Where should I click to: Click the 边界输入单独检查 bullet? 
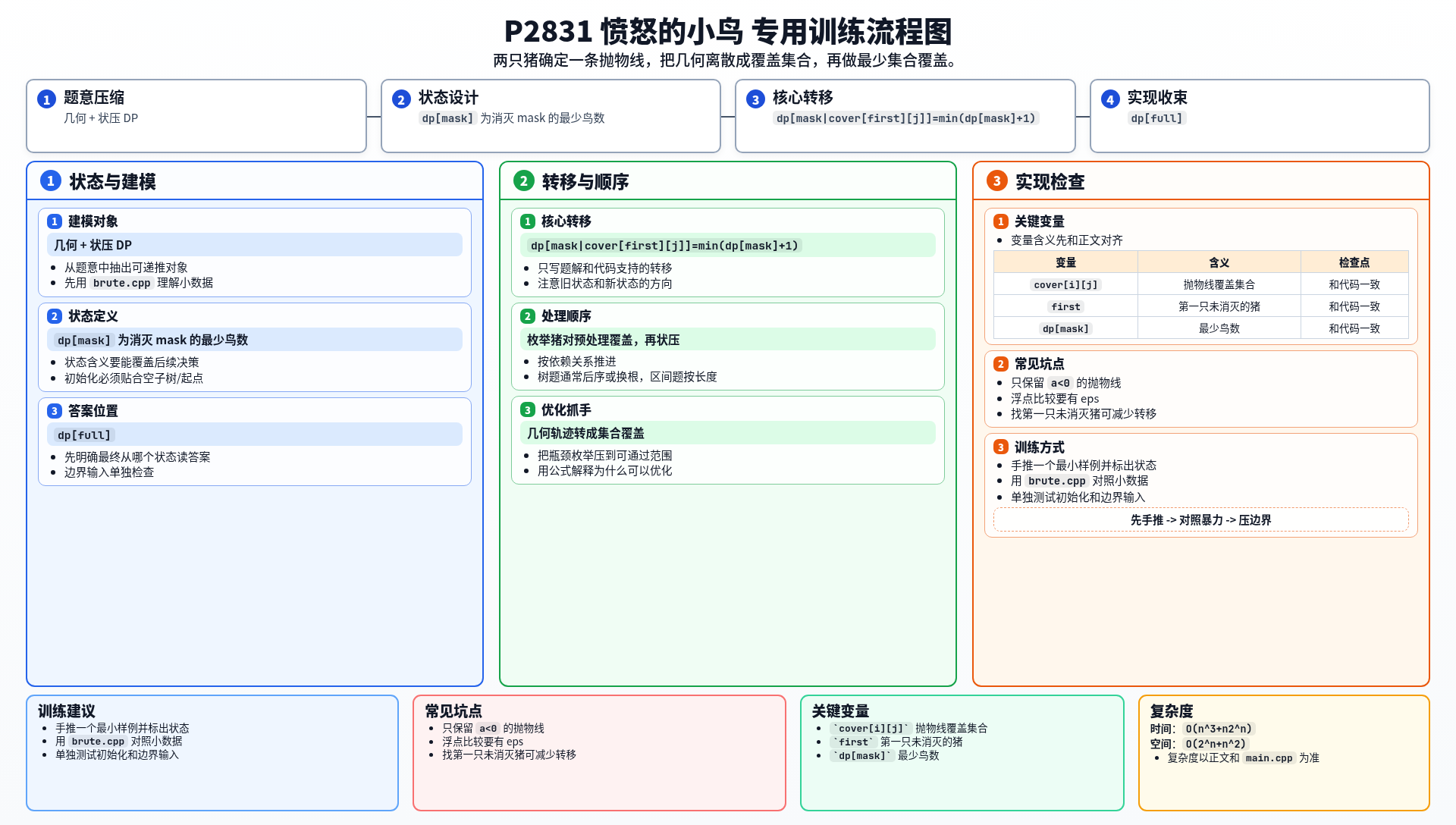pyautogui.click(x=109, y=472)
